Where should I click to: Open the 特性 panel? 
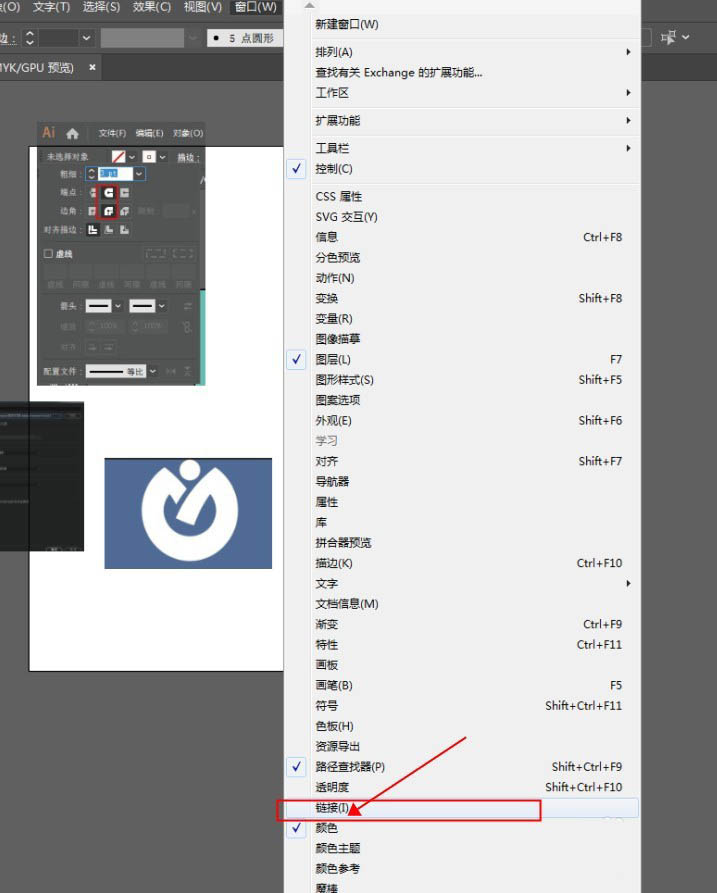(462, 645)
